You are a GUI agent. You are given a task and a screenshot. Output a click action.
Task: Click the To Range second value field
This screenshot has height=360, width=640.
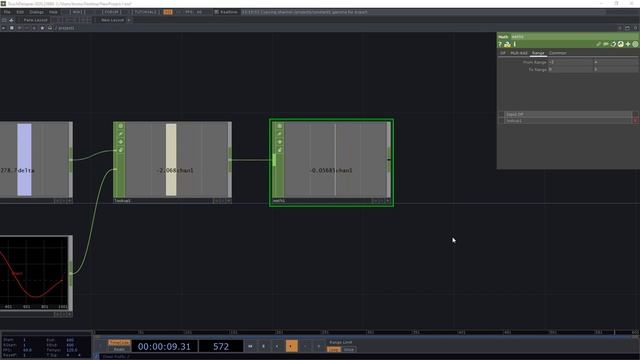(615, 70)
